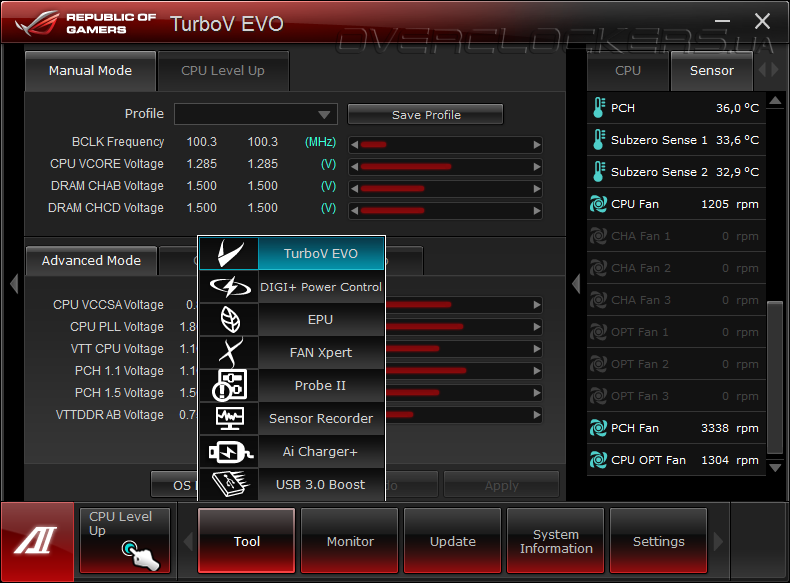Open System Information

coord(556,541)
